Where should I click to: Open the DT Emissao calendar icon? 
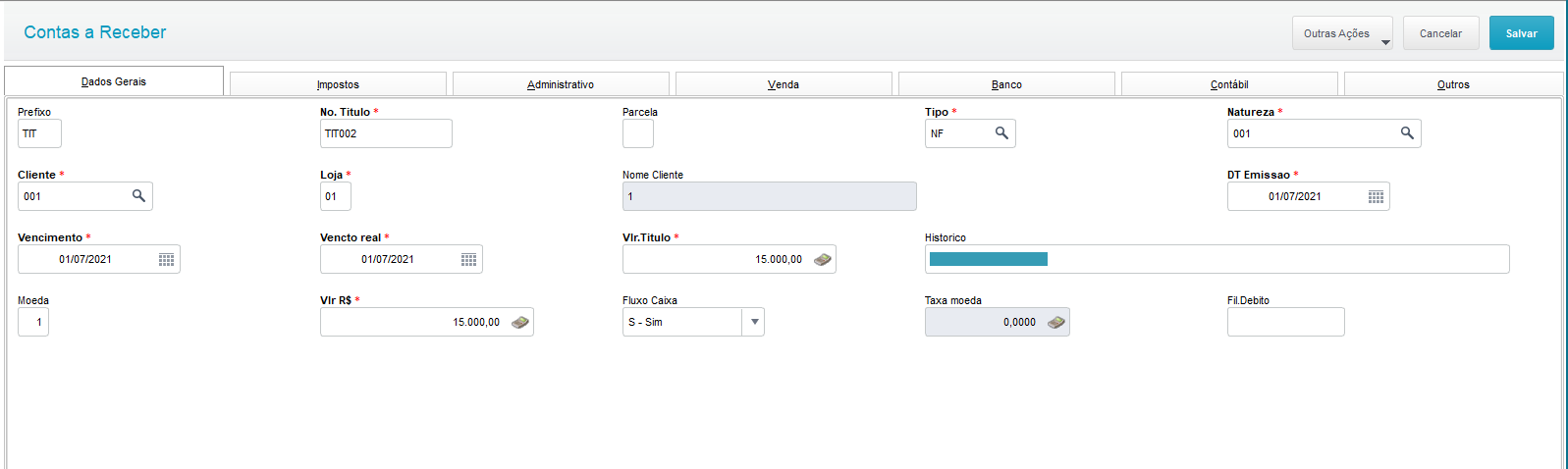[1376, 196]
